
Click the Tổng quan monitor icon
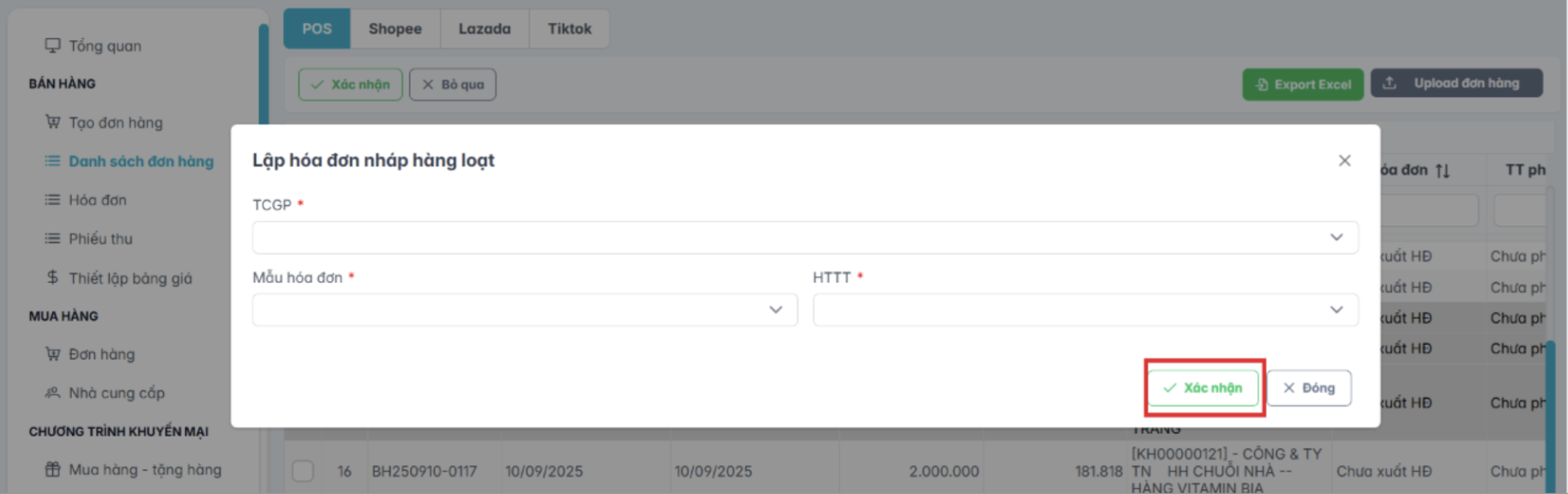coord(53,45)
